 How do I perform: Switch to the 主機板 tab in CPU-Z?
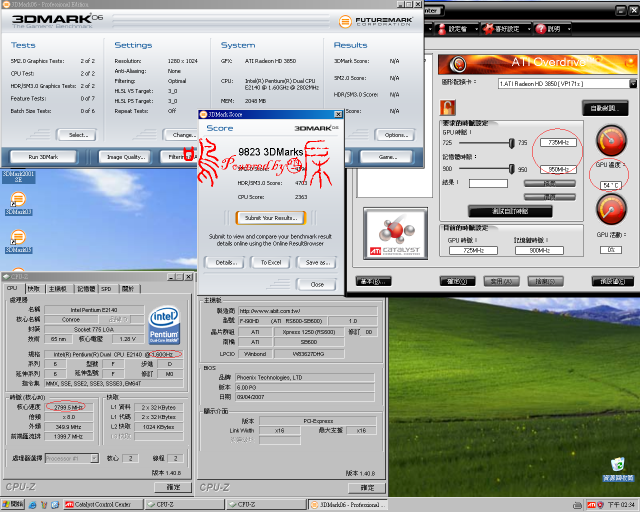(58, 289)
